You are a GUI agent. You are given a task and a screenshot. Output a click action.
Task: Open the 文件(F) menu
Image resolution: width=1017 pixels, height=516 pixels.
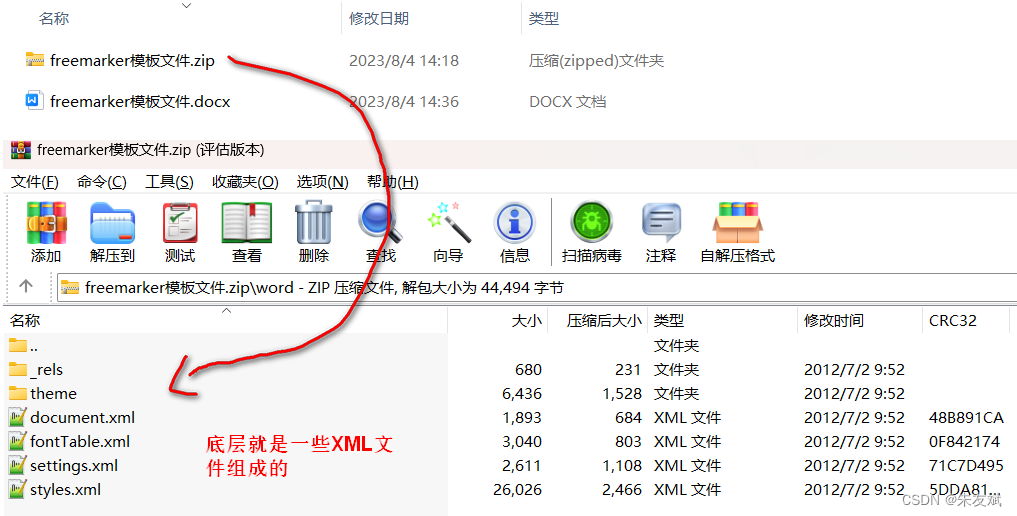coord(35,182)
